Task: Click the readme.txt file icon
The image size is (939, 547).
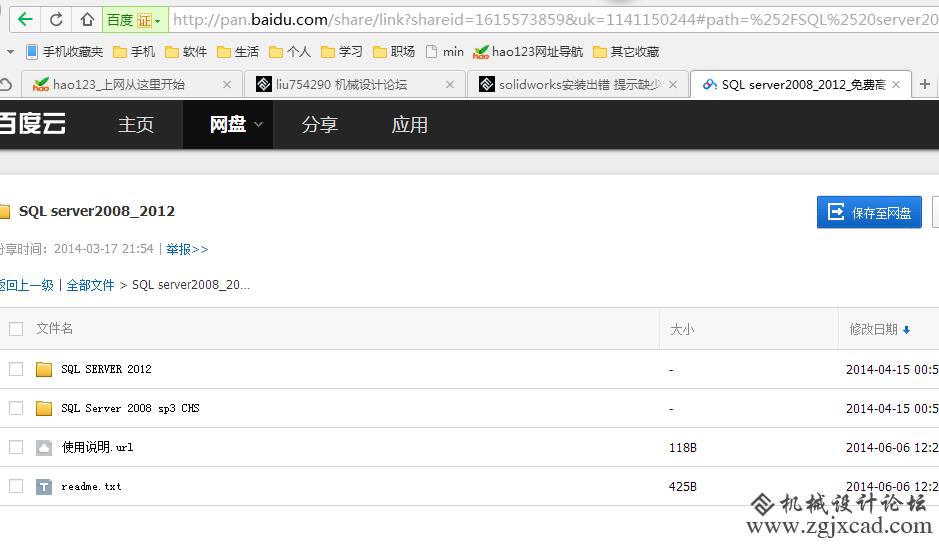Action: pos(44,486)
